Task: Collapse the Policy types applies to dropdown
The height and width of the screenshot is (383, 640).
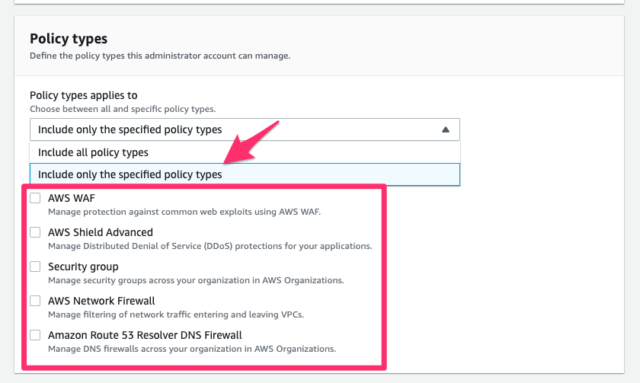Action: click(x=244, y=129)
